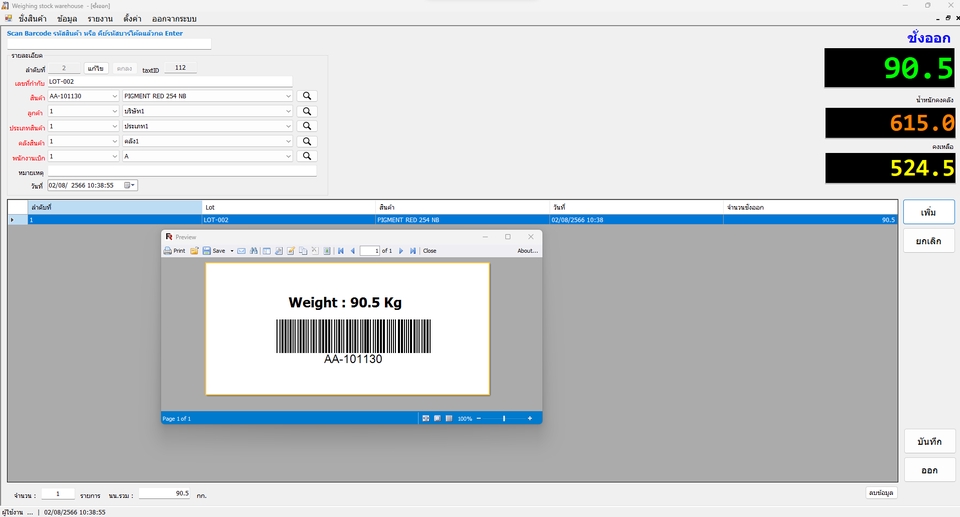Open the PIGMENT RED 254 NB dropdown
960x517 pixels.
(x=288, y=96)
